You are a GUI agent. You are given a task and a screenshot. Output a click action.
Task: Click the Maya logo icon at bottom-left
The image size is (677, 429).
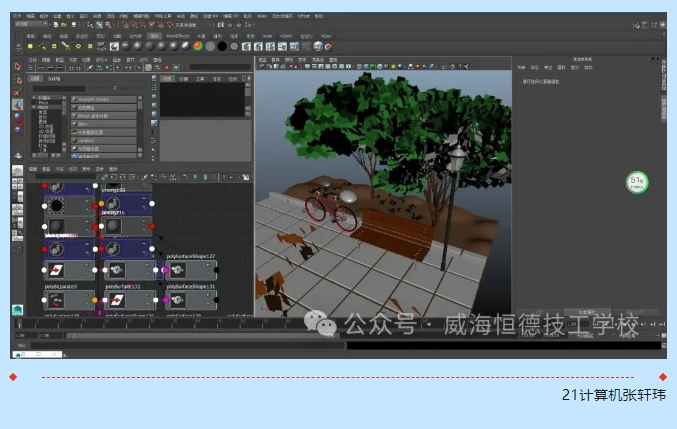pyautogui.click(x=17, y=309)
